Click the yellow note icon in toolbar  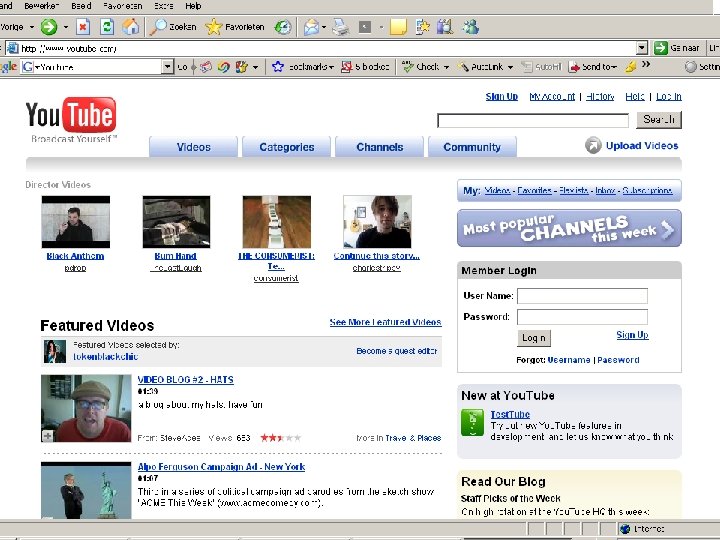tap(398, 27)
